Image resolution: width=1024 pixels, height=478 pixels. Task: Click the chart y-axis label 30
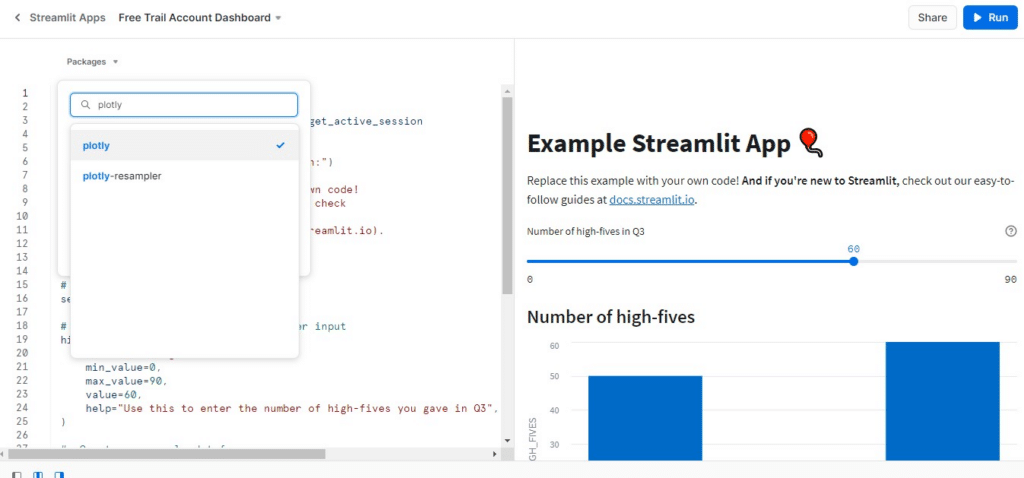click(554, 444)
